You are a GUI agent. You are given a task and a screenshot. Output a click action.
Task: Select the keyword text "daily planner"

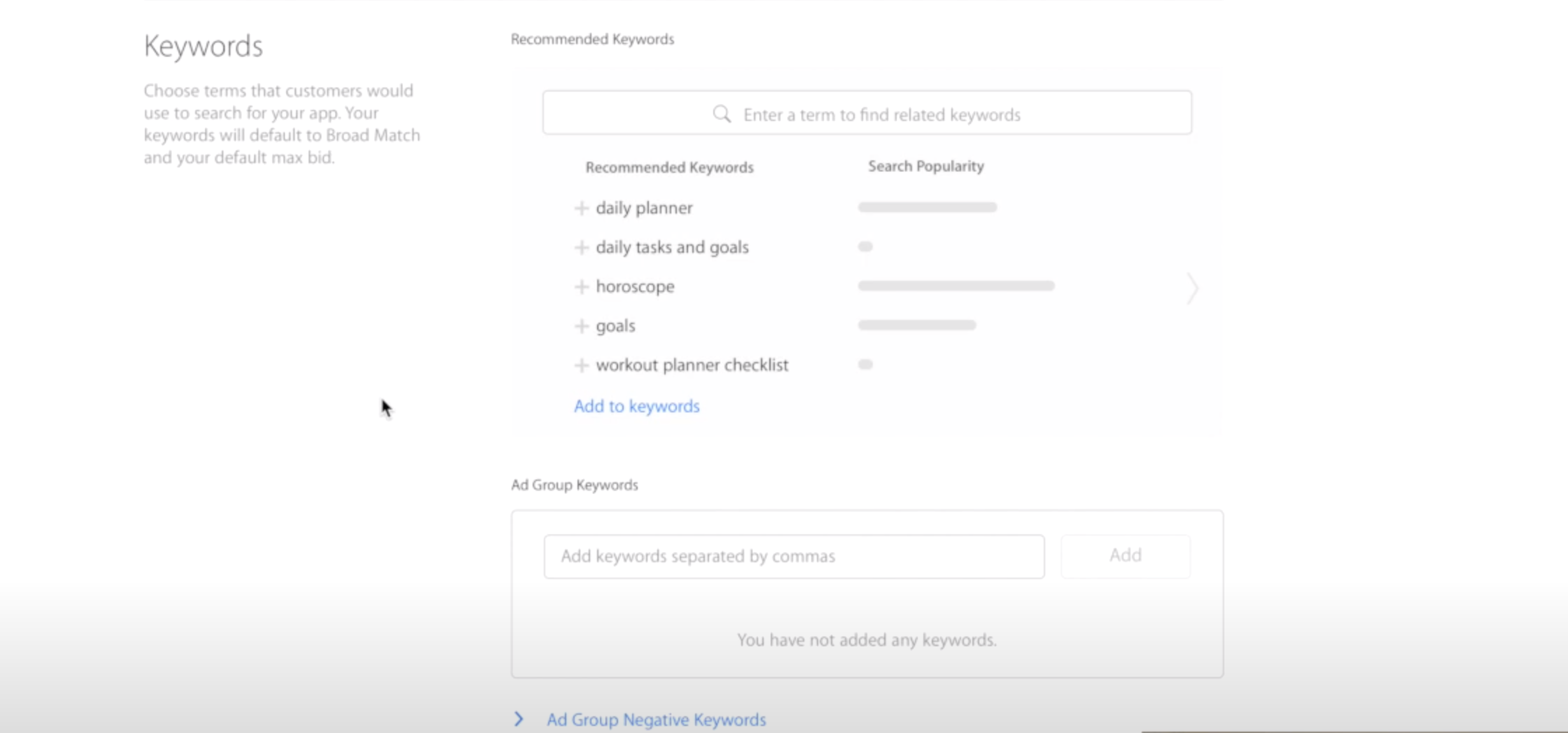[644, 208]
